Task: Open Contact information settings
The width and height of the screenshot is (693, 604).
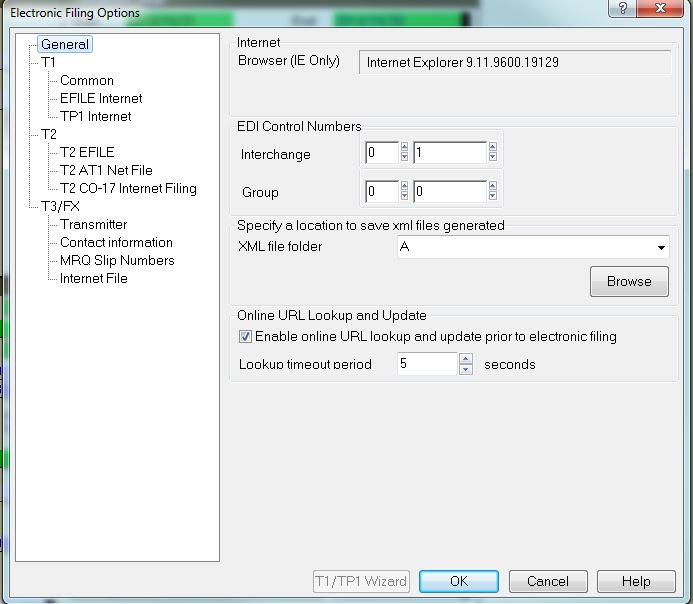Action: [x=116, y=242]
